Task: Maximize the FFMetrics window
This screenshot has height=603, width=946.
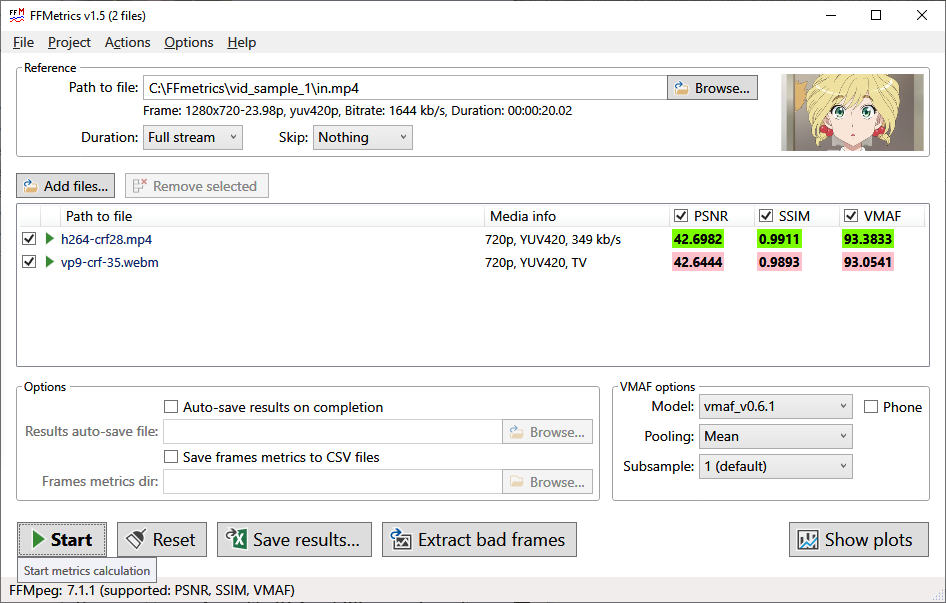Action: tap(876, 15)
